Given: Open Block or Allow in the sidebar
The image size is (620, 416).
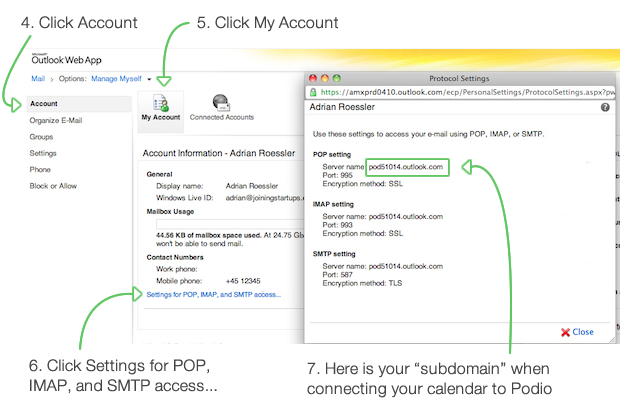Looking at the screenshot, I should 53,186.
